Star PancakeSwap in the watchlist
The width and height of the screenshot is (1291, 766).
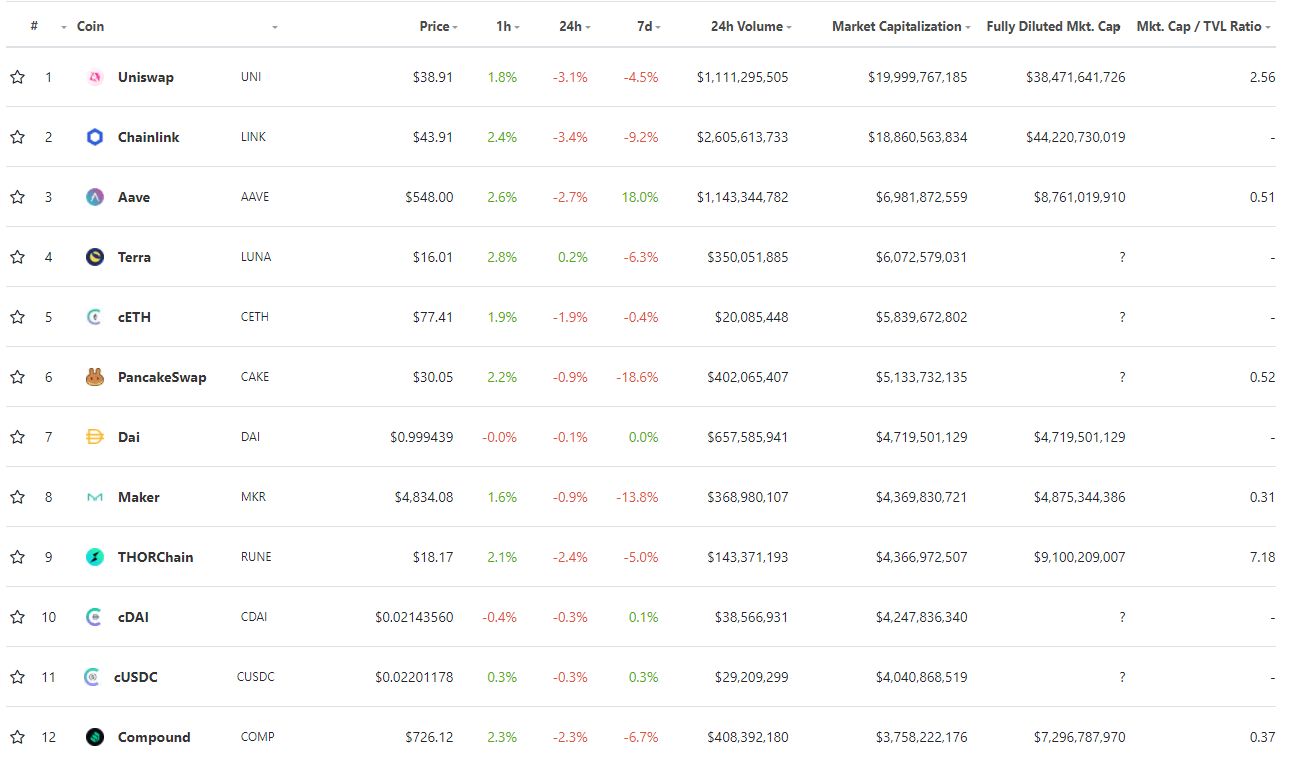17,377
